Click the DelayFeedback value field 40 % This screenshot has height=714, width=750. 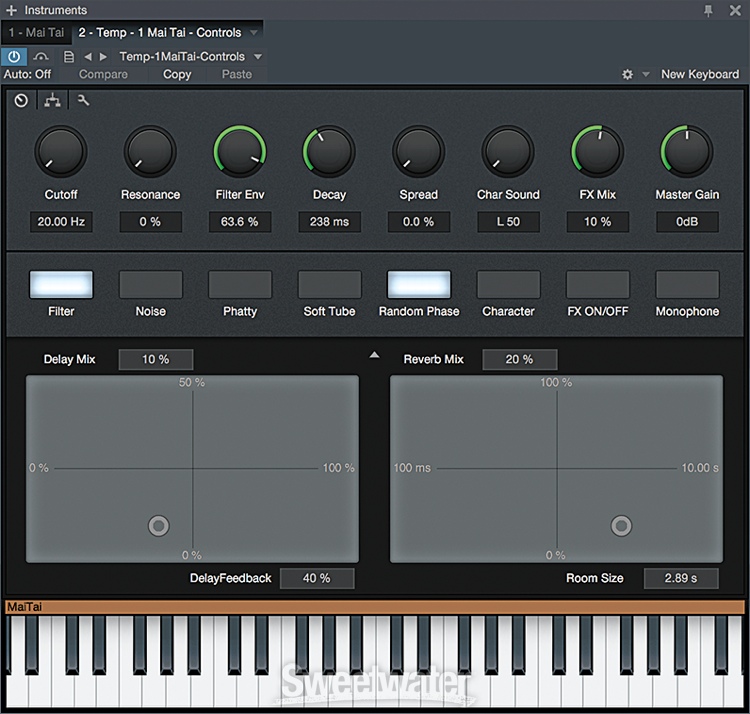coord(317,579)
